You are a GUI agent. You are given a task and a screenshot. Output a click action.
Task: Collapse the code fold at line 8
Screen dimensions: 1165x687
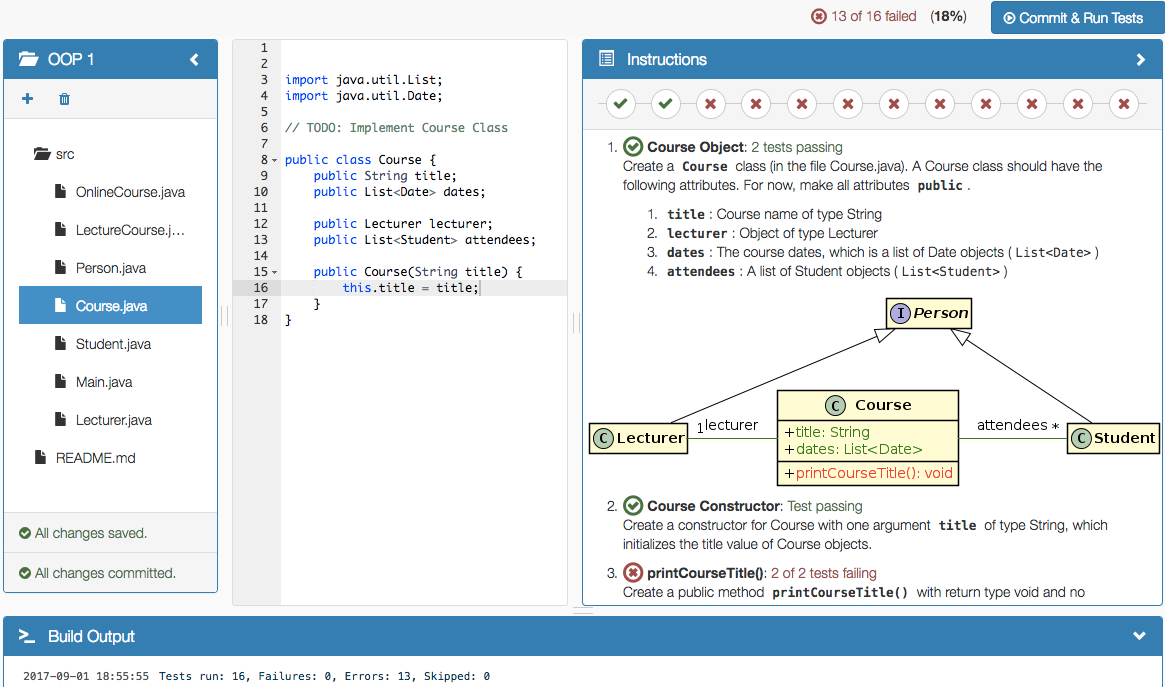[274, 159]
